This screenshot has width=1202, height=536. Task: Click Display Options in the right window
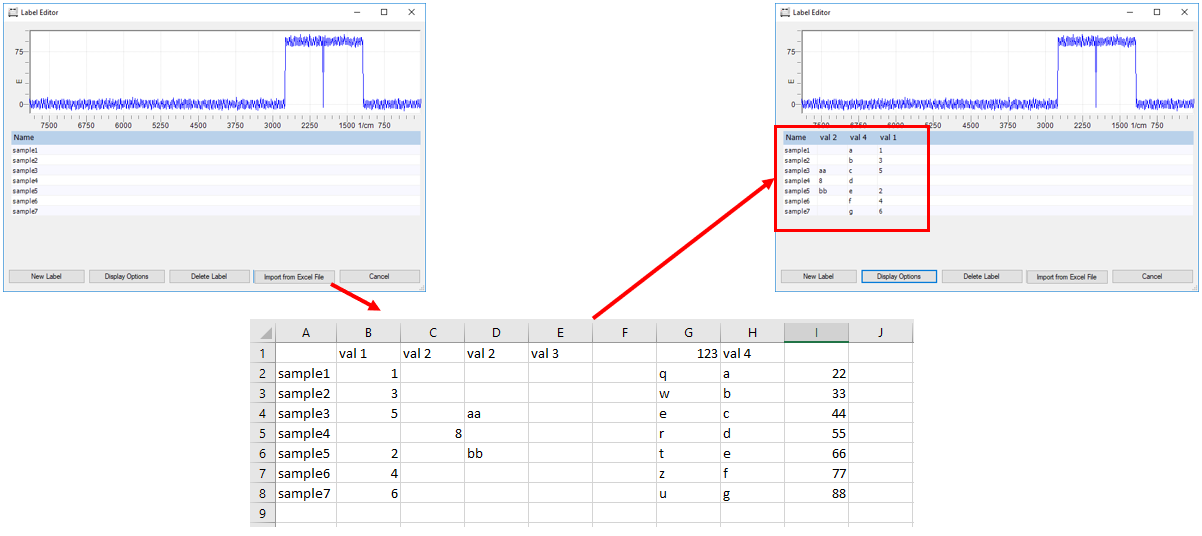pos(898,276)
